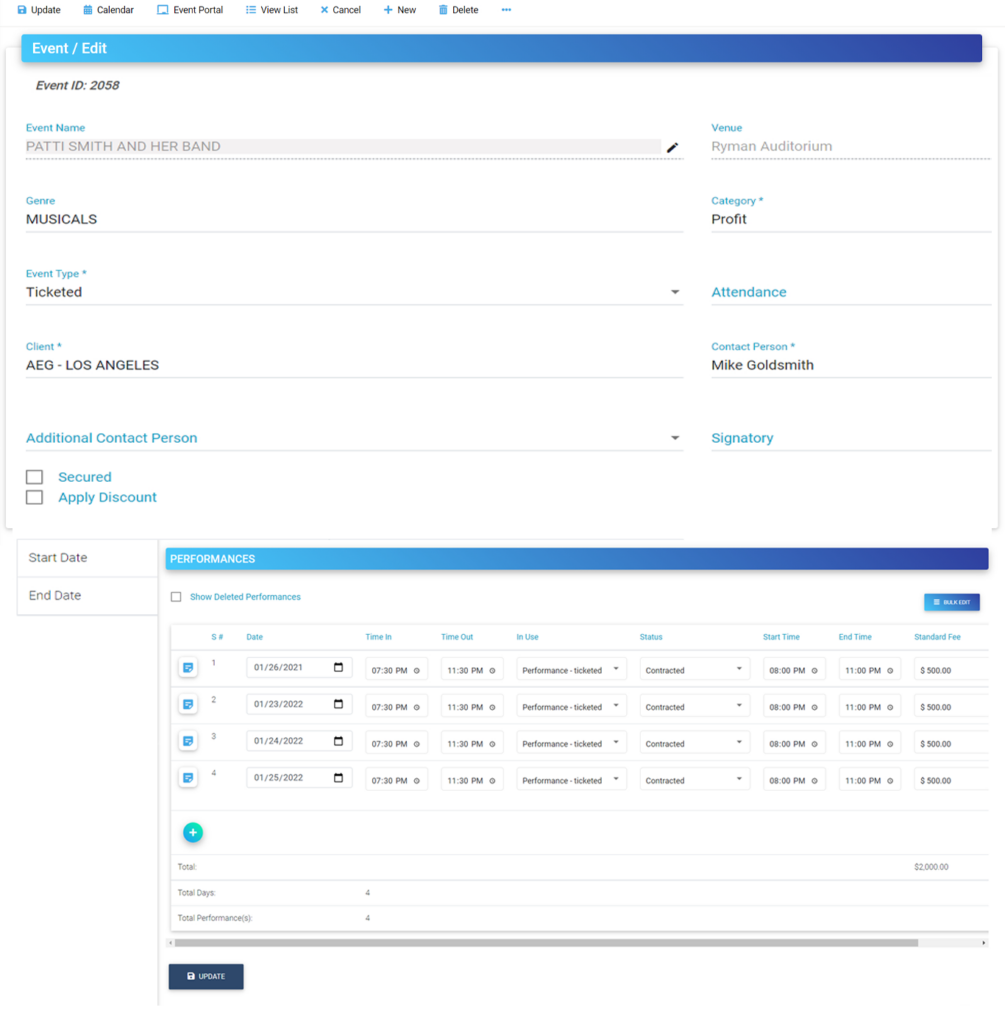The width and height of the screenshot is (1005, 1024).
Task: Enable the Secured checkbox
Action: coord(34,477)
